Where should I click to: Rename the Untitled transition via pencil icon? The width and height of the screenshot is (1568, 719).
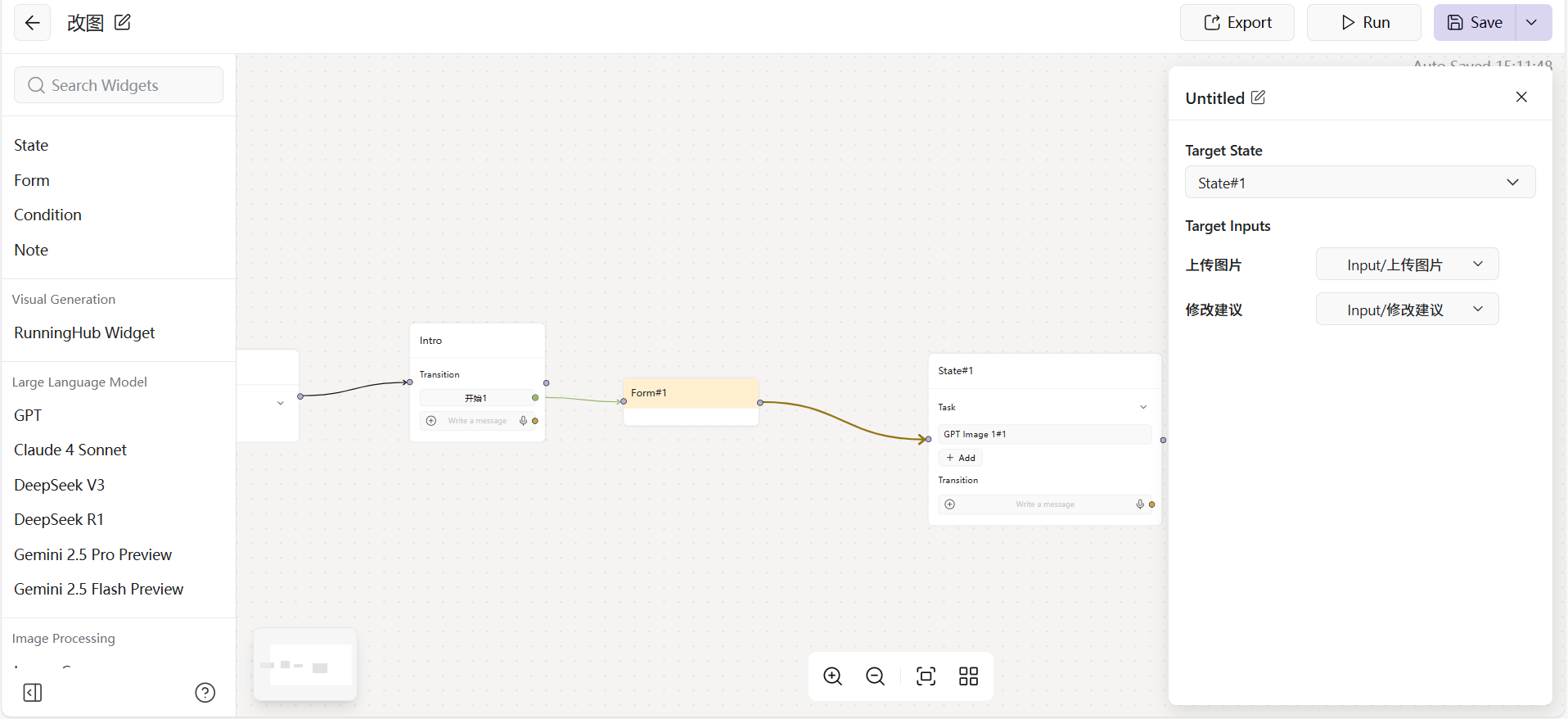[x=1258, y=97]
